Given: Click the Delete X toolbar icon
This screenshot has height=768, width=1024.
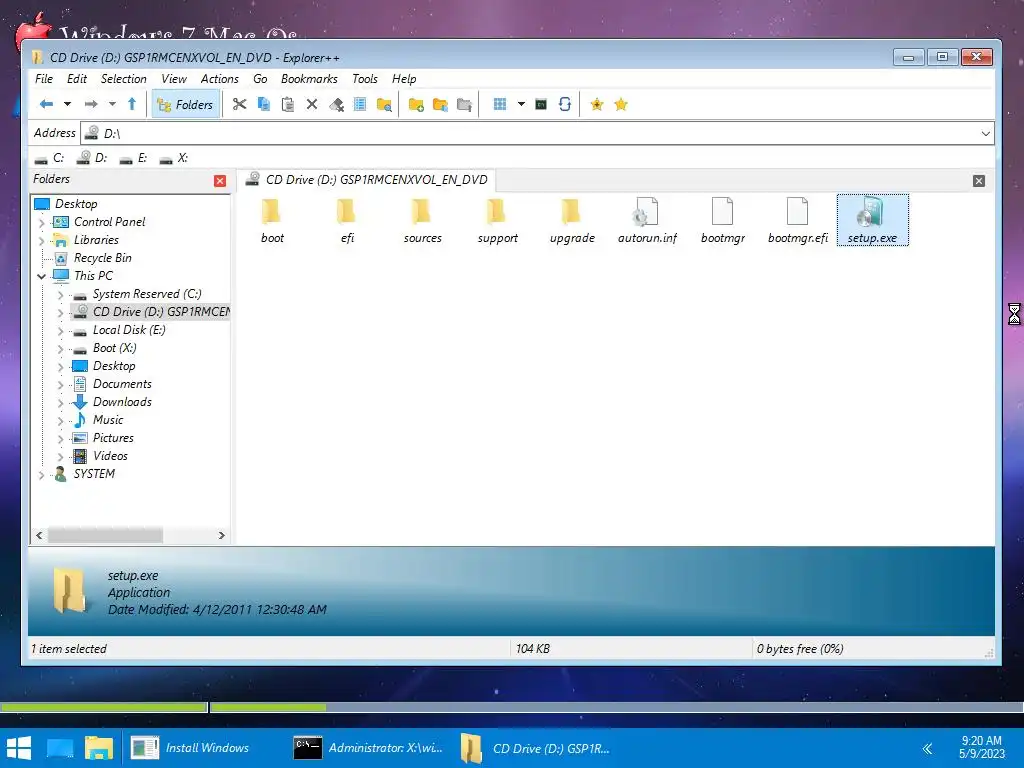Looking at the screenshot, I should [312, 104].
